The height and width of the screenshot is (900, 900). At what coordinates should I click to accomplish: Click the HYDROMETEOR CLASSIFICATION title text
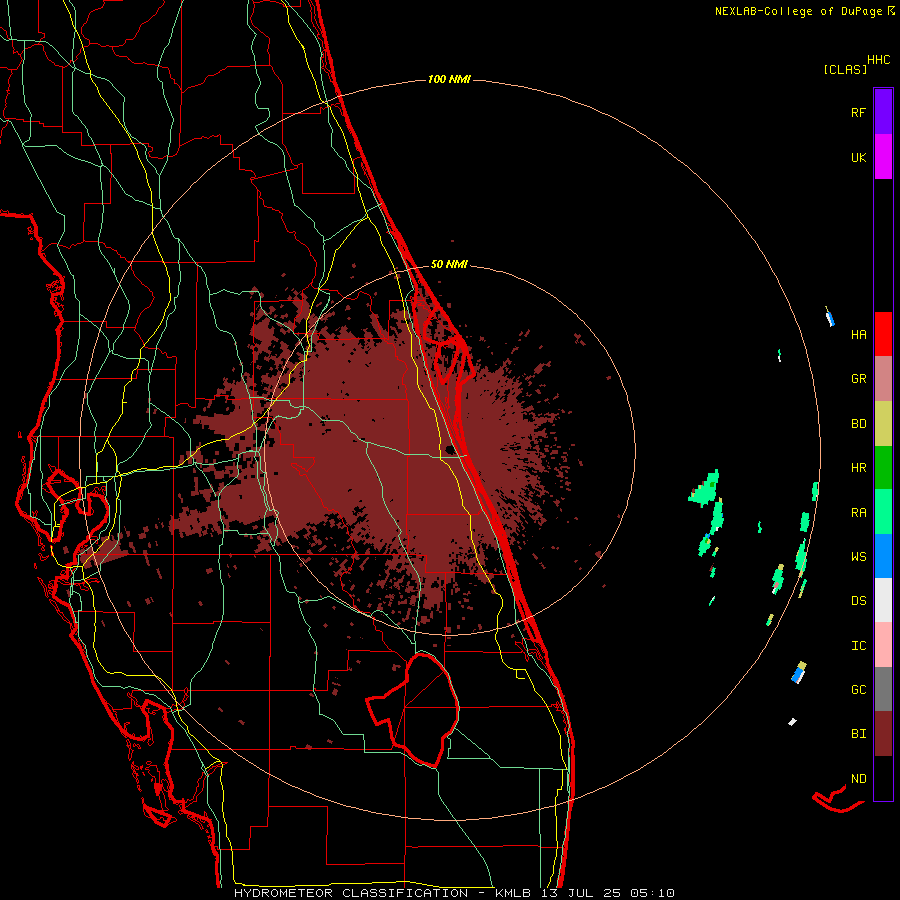(351, 893)
